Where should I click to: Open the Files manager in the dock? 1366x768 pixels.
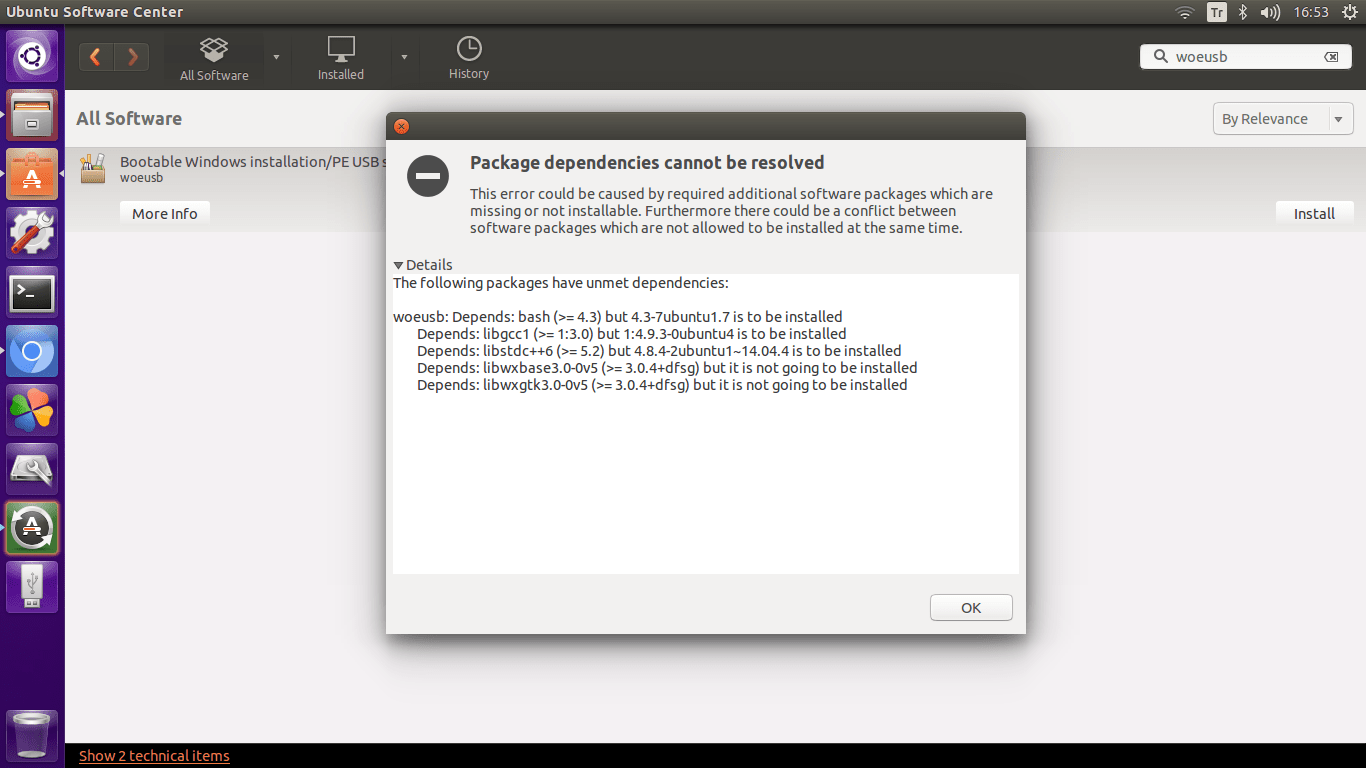pyautogui.click(x=33, y=115)
